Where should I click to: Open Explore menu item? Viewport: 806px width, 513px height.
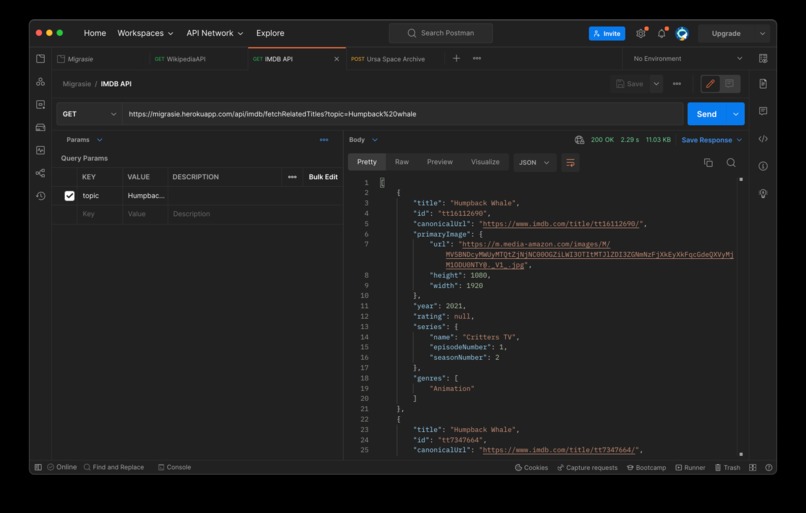pos(270,33)
